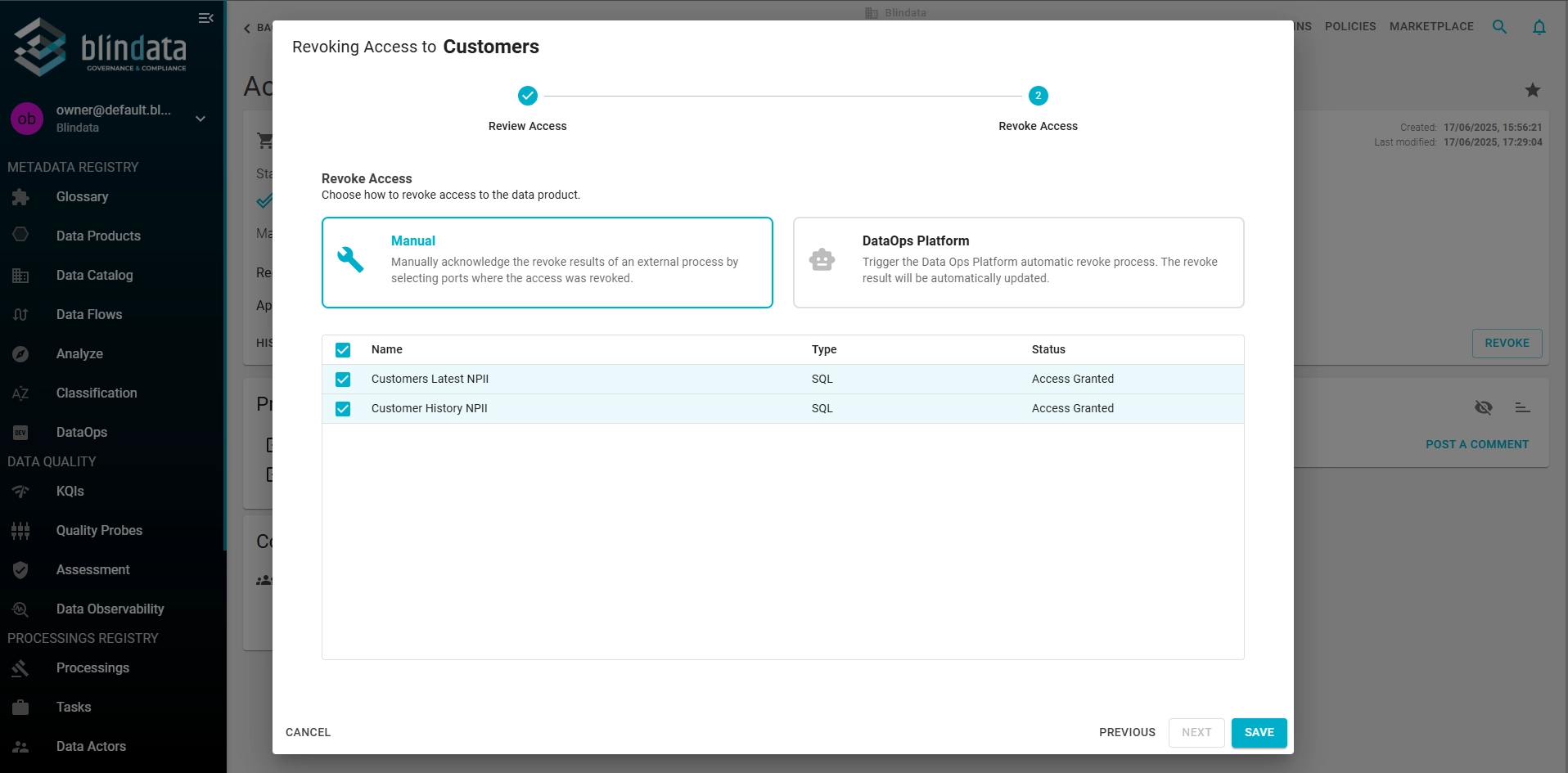Select the DataOps Platform option card
Screen dimensions: 1568x773
tap(1019, 263)
